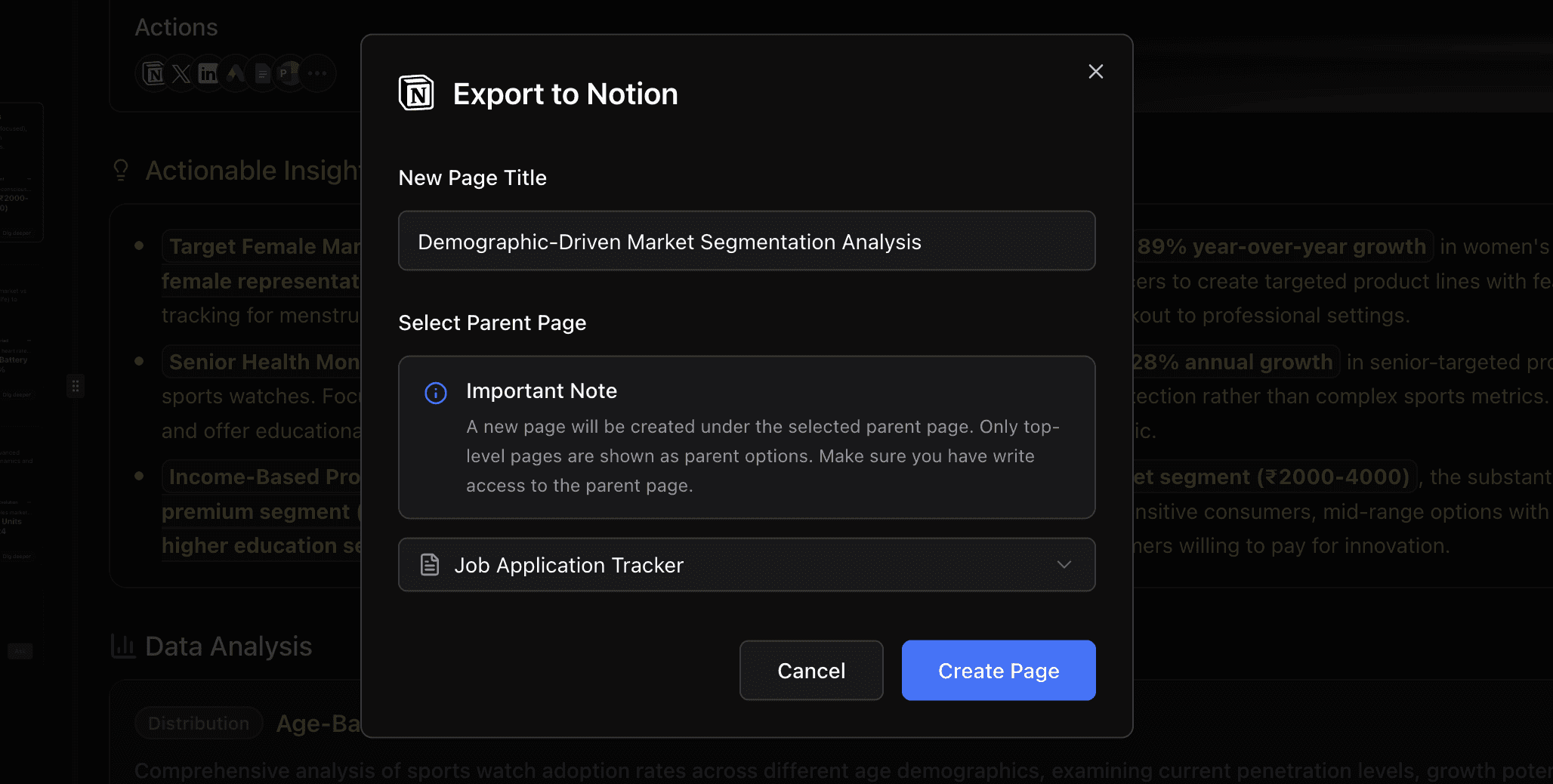Click the Create Page button
The height and width of the screenshot is (784, 1553).
[998, 670]
